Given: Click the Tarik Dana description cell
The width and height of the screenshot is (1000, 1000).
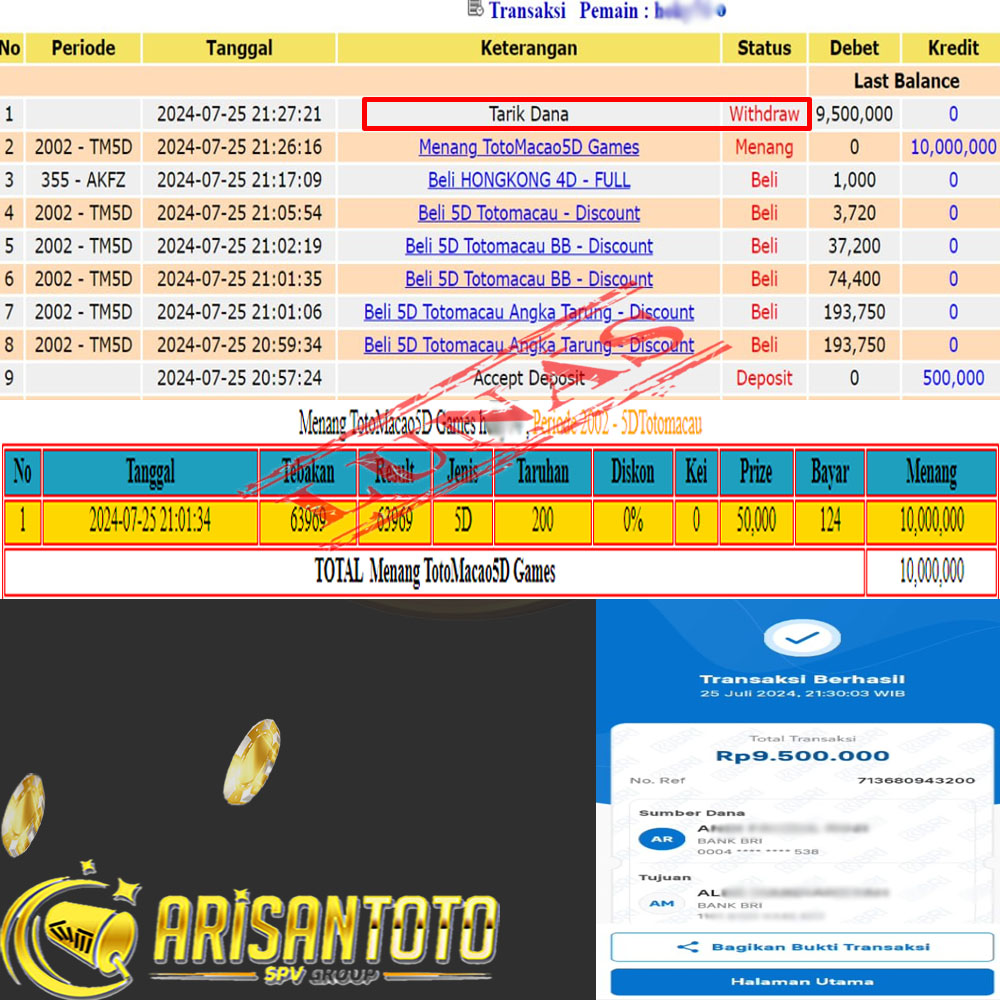Looking at the screenshot, I should (529, 114).
